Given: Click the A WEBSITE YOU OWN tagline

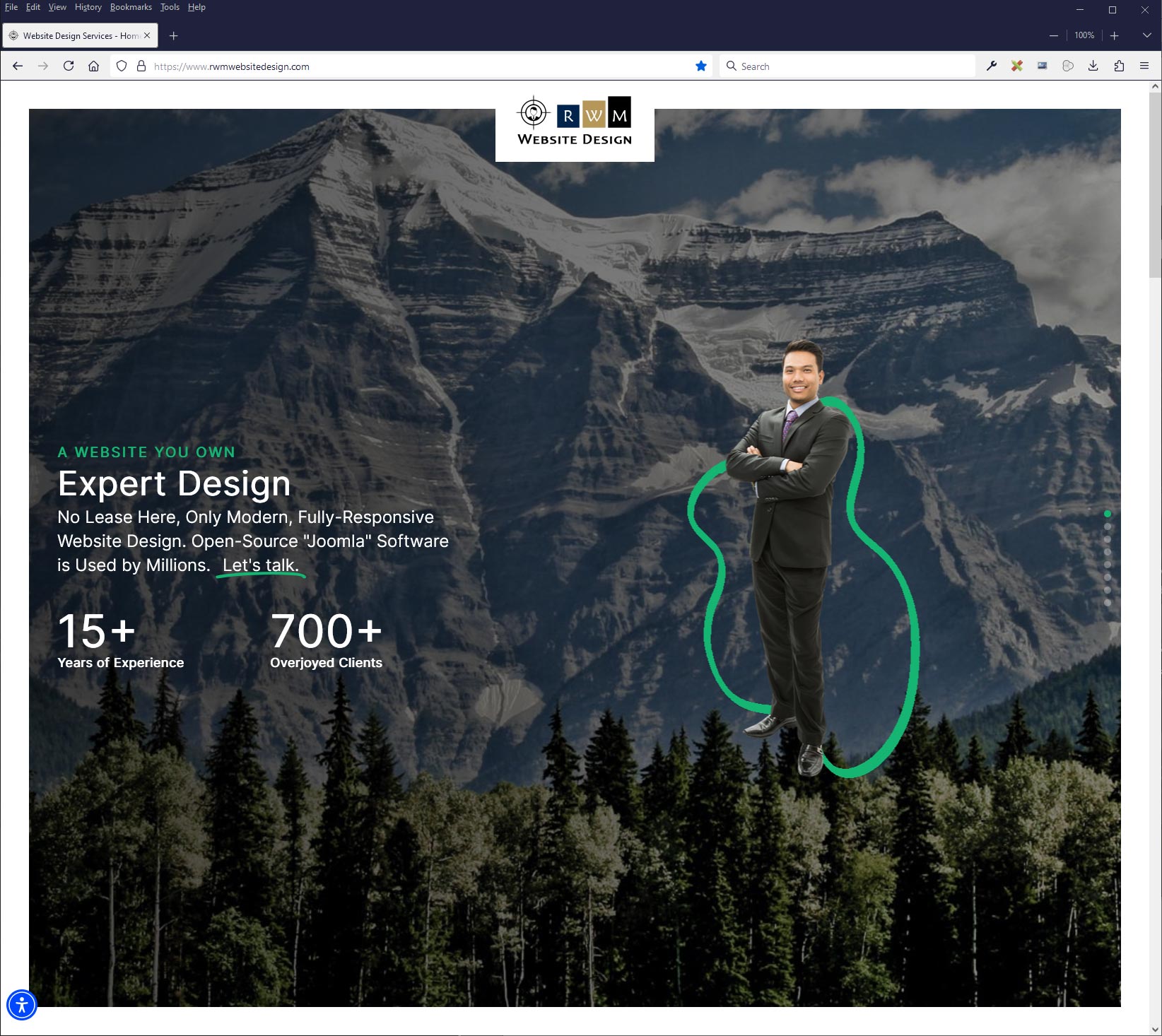Looking at the screenshot, I should coord(146,452).
